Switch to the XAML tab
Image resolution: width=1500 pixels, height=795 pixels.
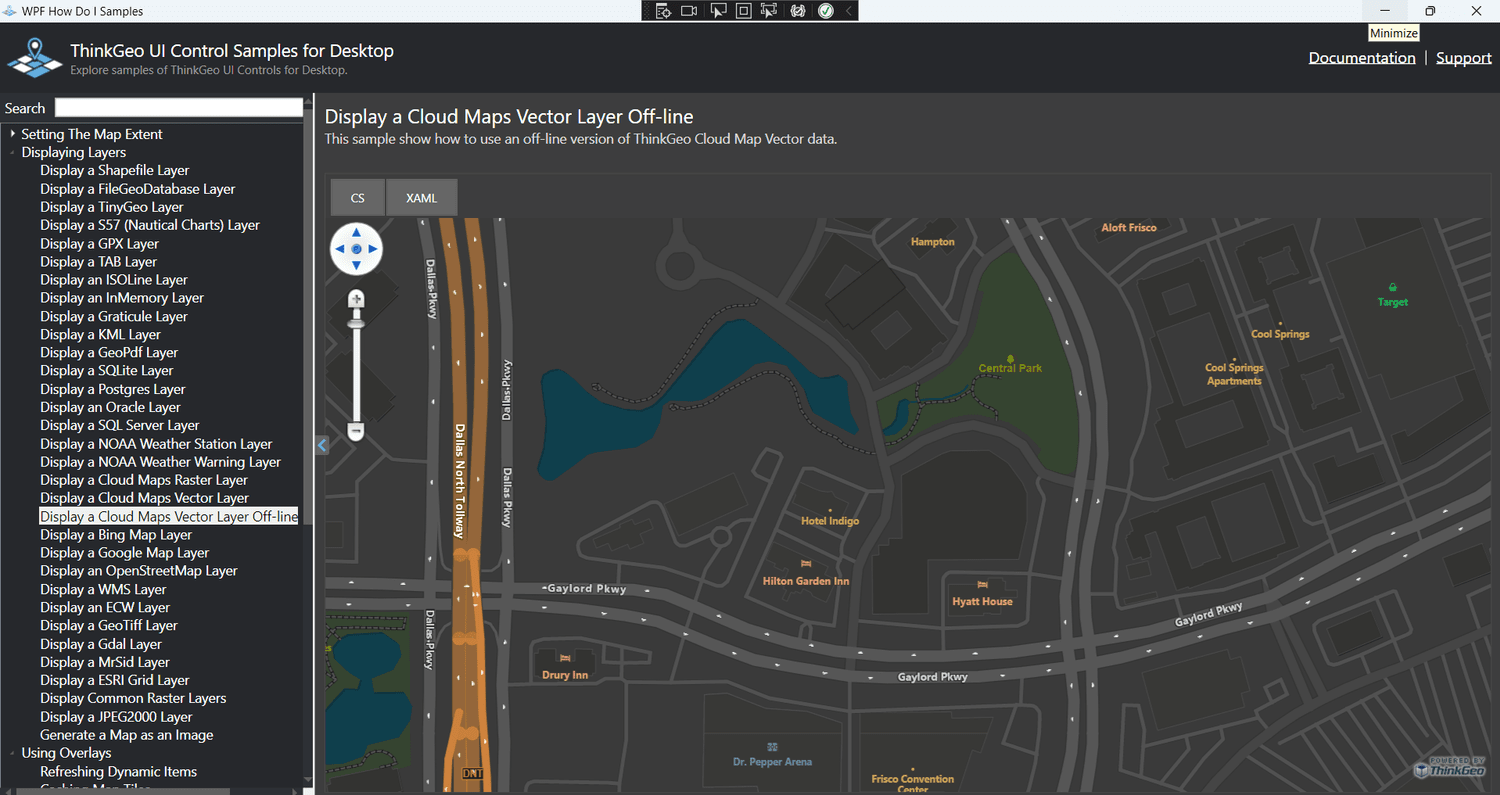click(421, 197)
